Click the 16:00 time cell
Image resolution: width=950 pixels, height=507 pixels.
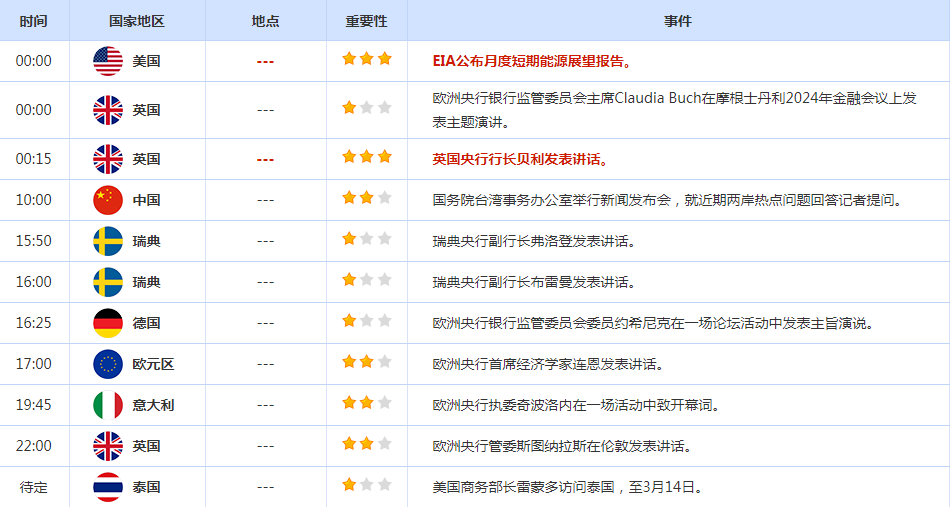pos(34,282)
